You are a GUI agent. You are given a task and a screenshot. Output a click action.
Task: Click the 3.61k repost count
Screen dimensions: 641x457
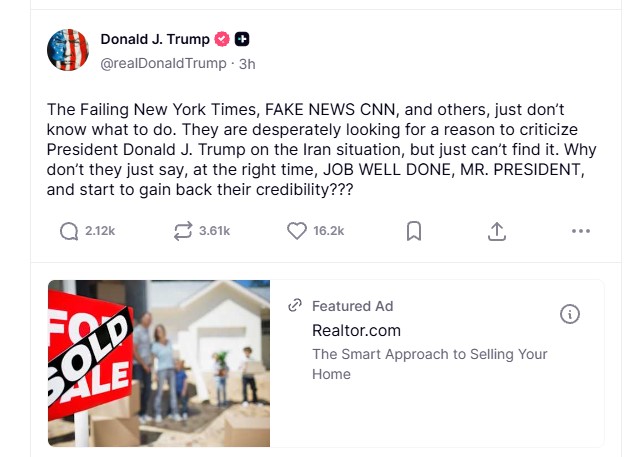214,231
